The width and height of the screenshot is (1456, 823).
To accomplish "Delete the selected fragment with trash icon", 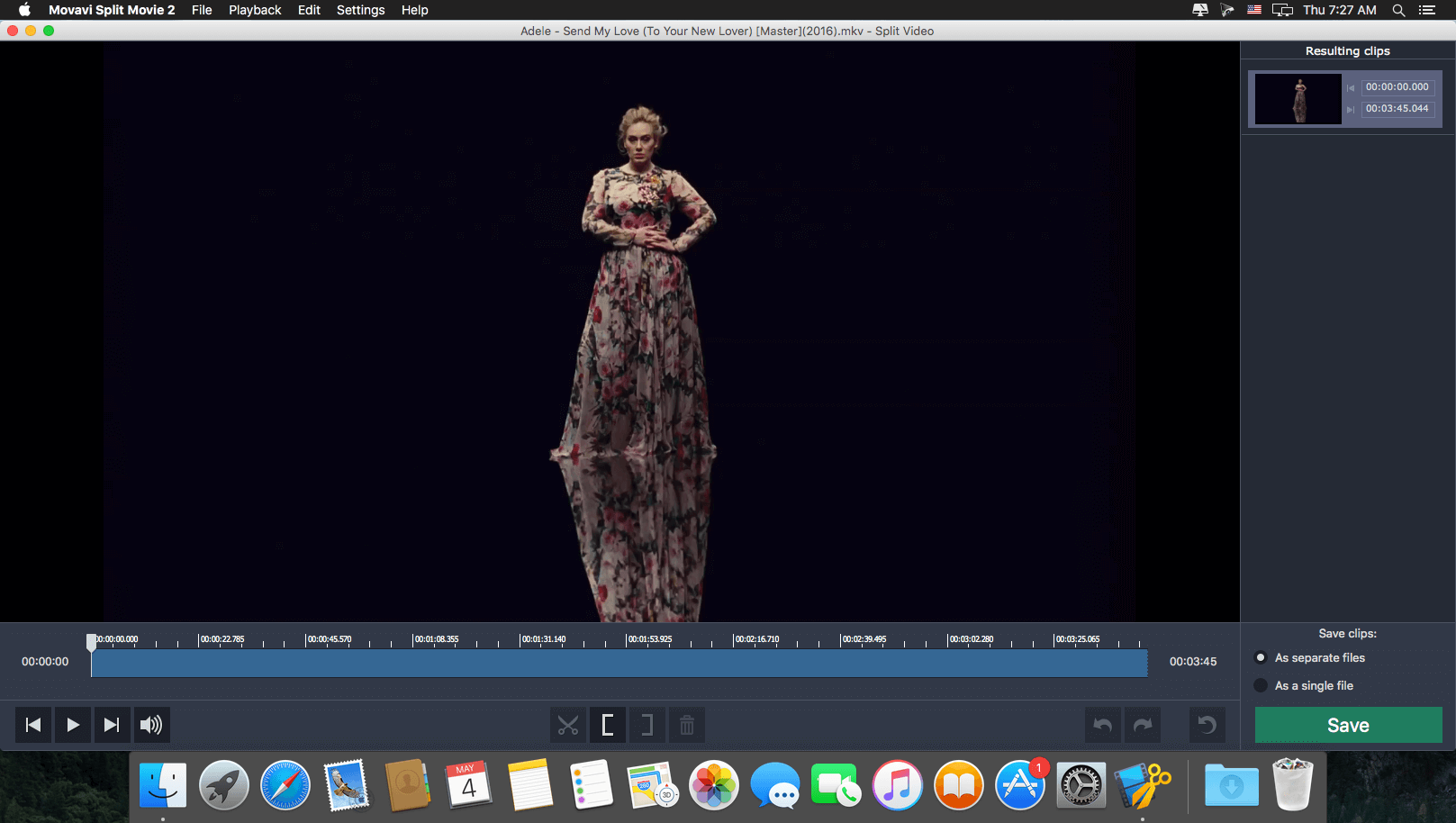I will (x=686, y=725).
